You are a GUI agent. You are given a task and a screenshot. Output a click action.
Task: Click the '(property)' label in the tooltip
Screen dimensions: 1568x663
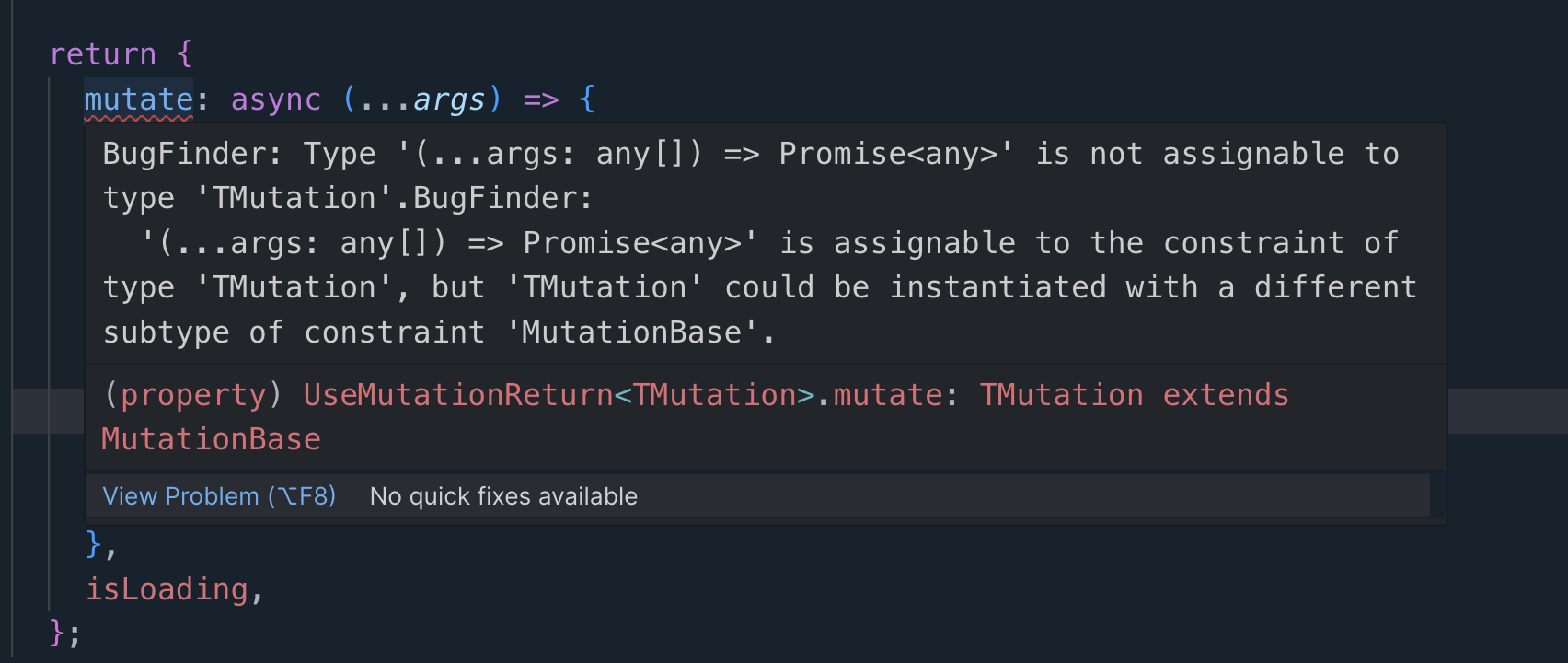[193, 395]
